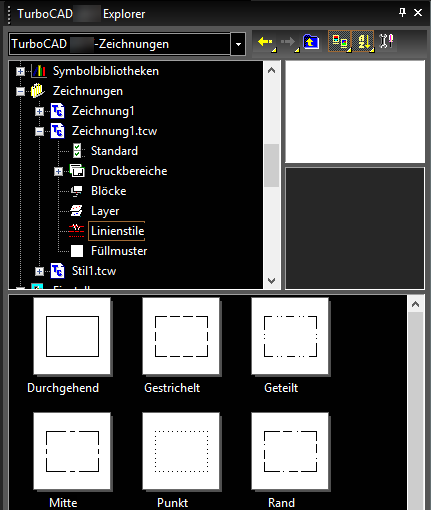Select the Mitte line style thumbnail

(x=72, y=451)
